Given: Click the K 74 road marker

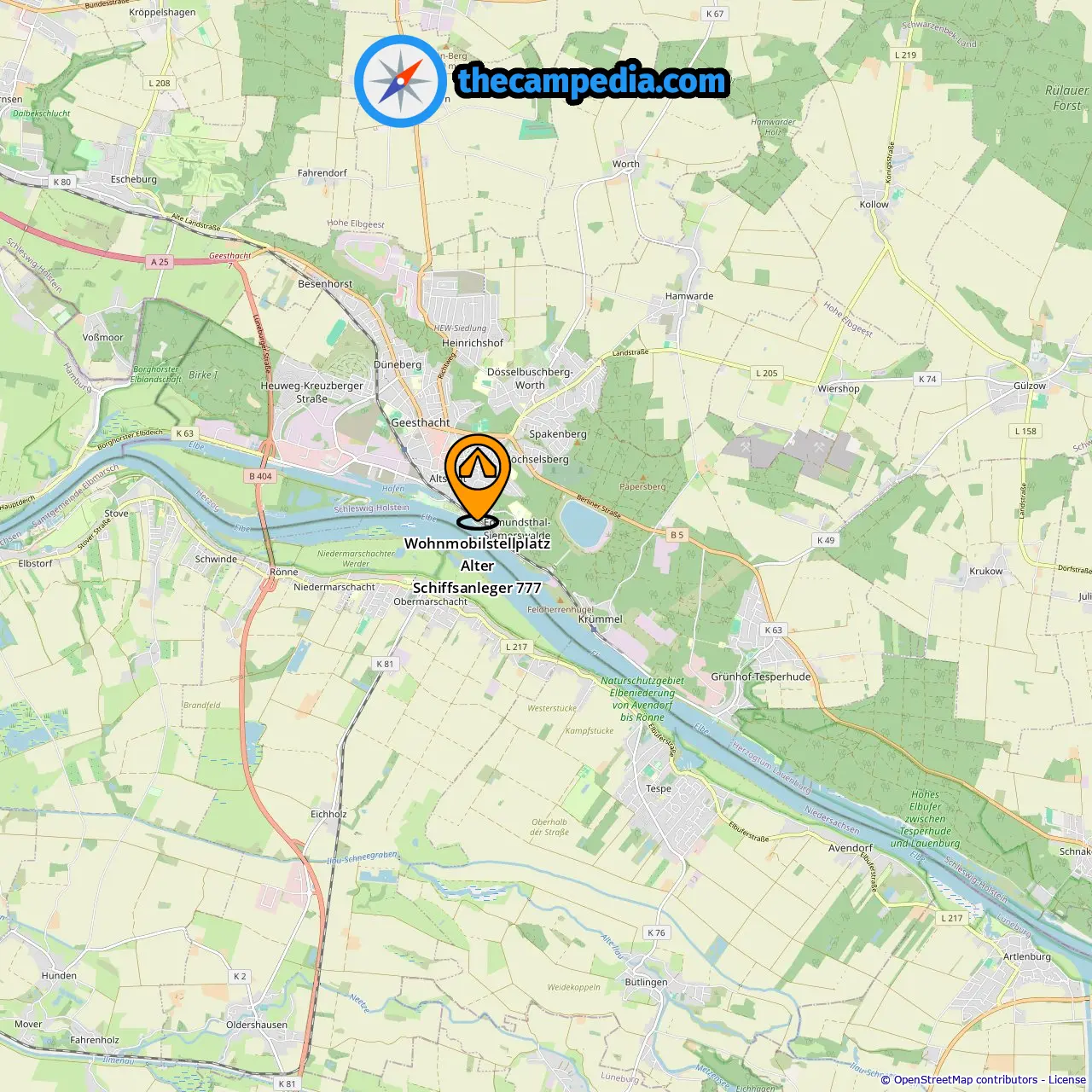Looking at the screenshot, I should [x=927, y=379].
